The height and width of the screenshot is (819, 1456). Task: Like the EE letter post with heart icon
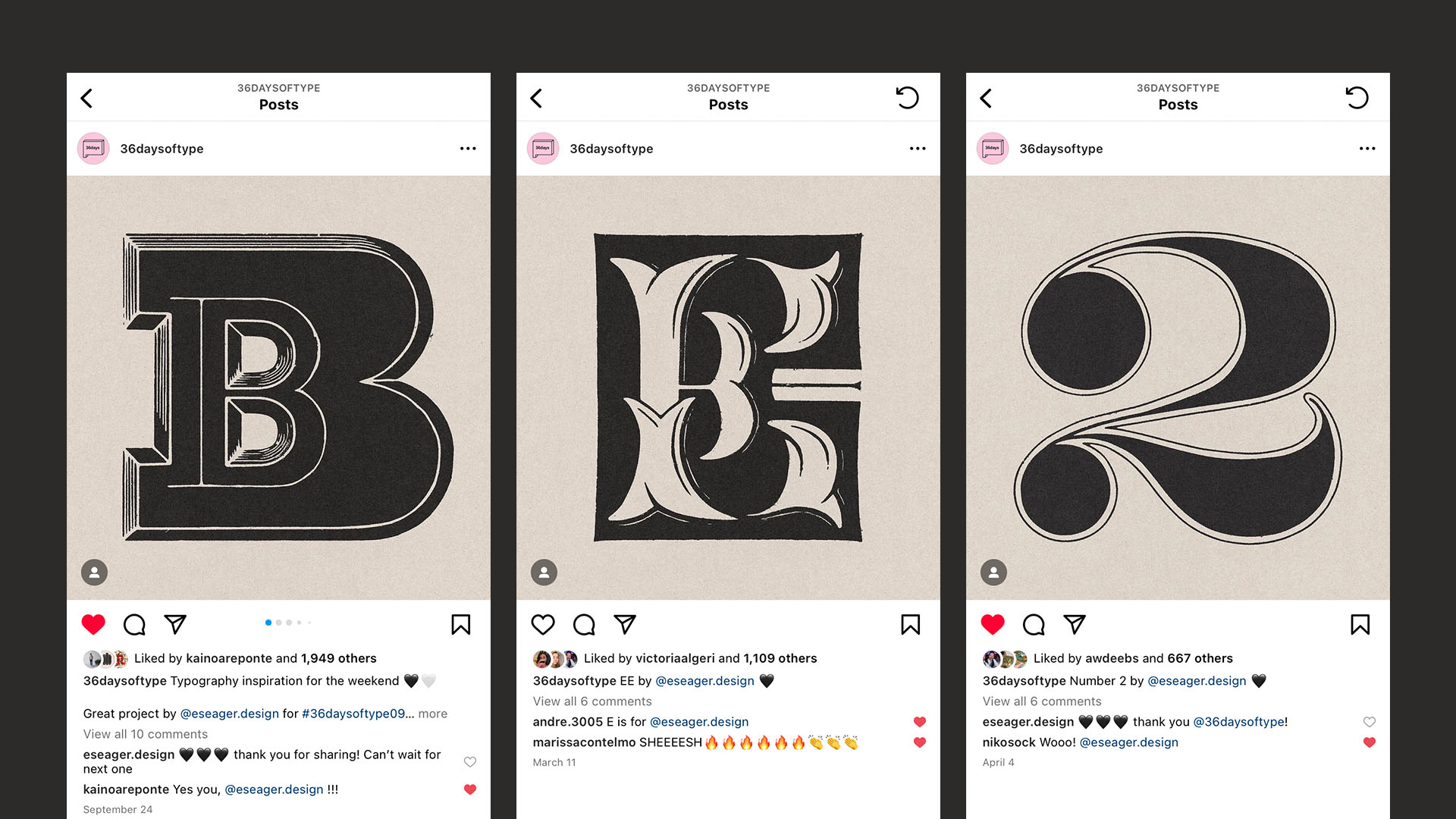543,625
